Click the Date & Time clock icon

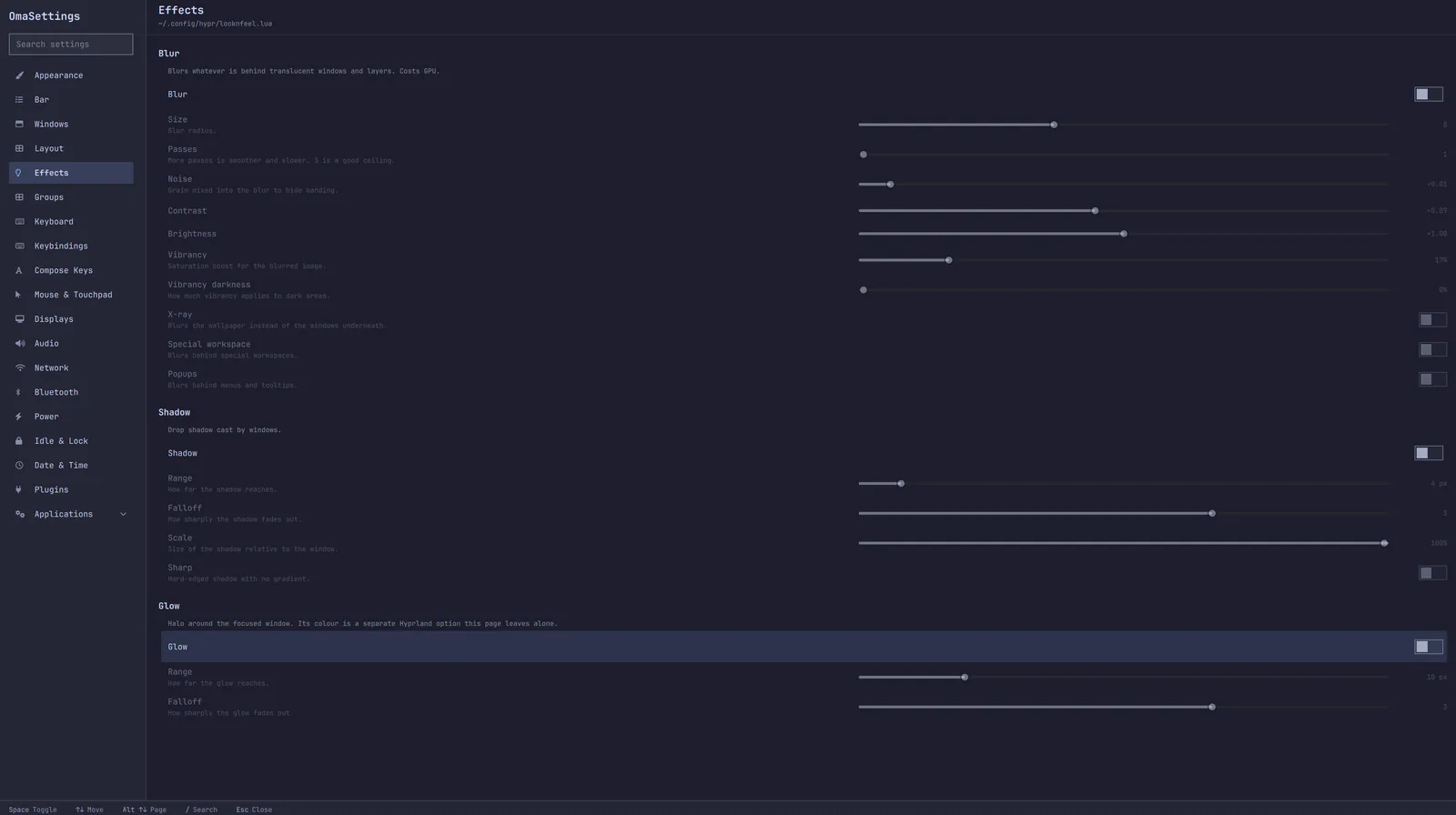click(19, 466)
